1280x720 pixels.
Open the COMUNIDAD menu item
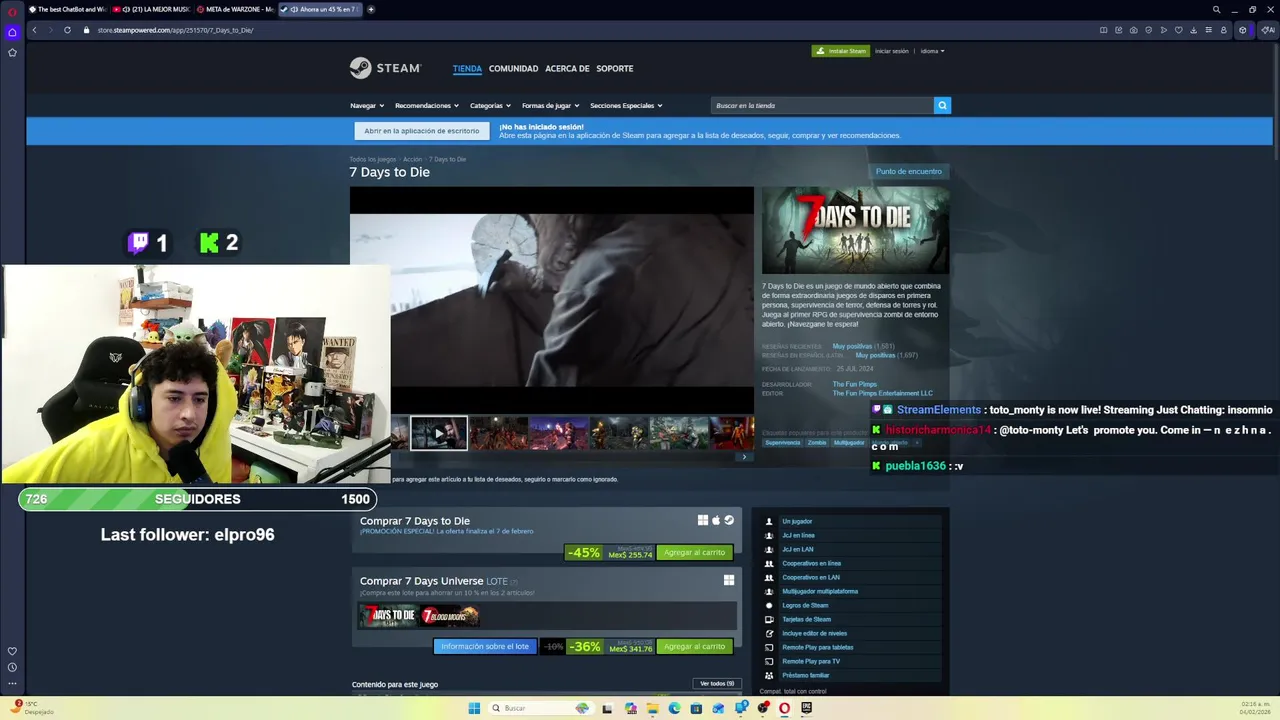pyautogui.click(x=513, y=69)
